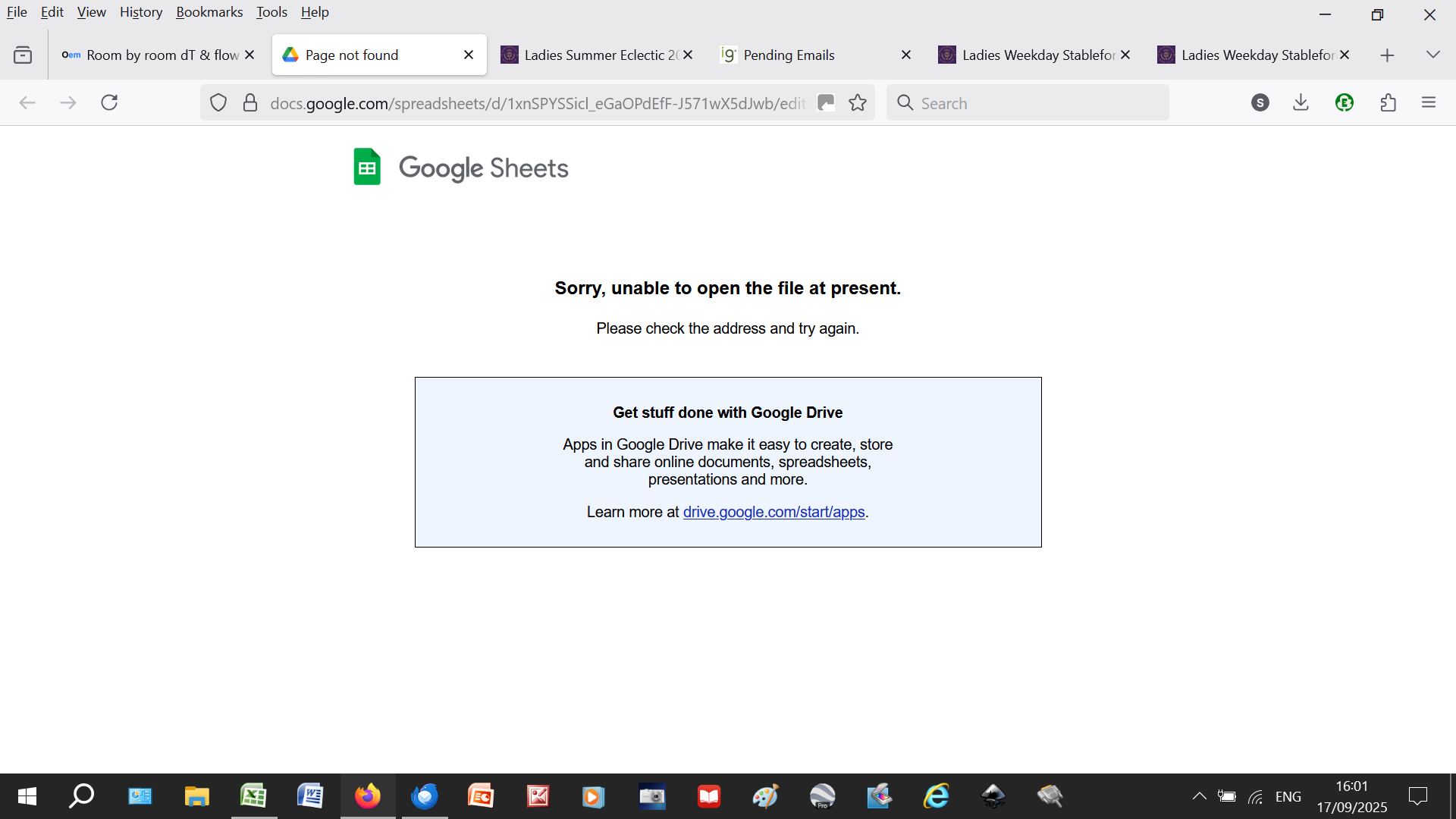This screenshot has width=1456, height=819.
Task: Expand the list all tabs dropdown arrow
Action: (x=1432, y=55)
